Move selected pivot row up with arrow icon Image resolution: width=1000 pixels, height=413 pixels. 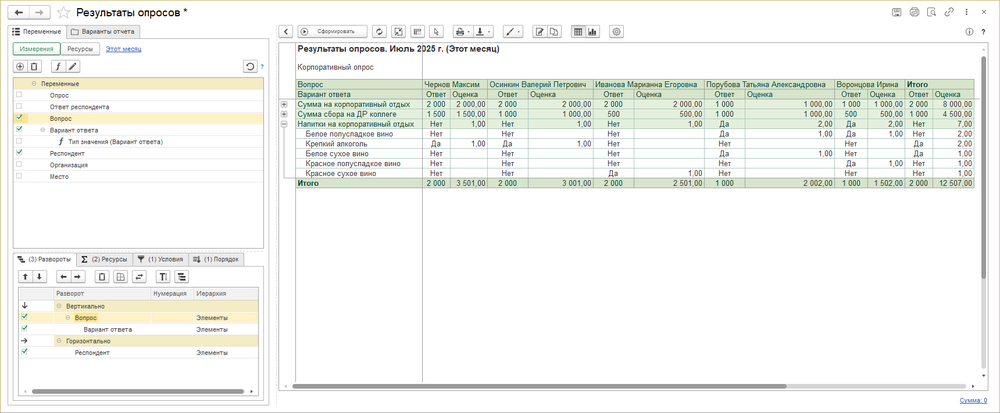24,276
